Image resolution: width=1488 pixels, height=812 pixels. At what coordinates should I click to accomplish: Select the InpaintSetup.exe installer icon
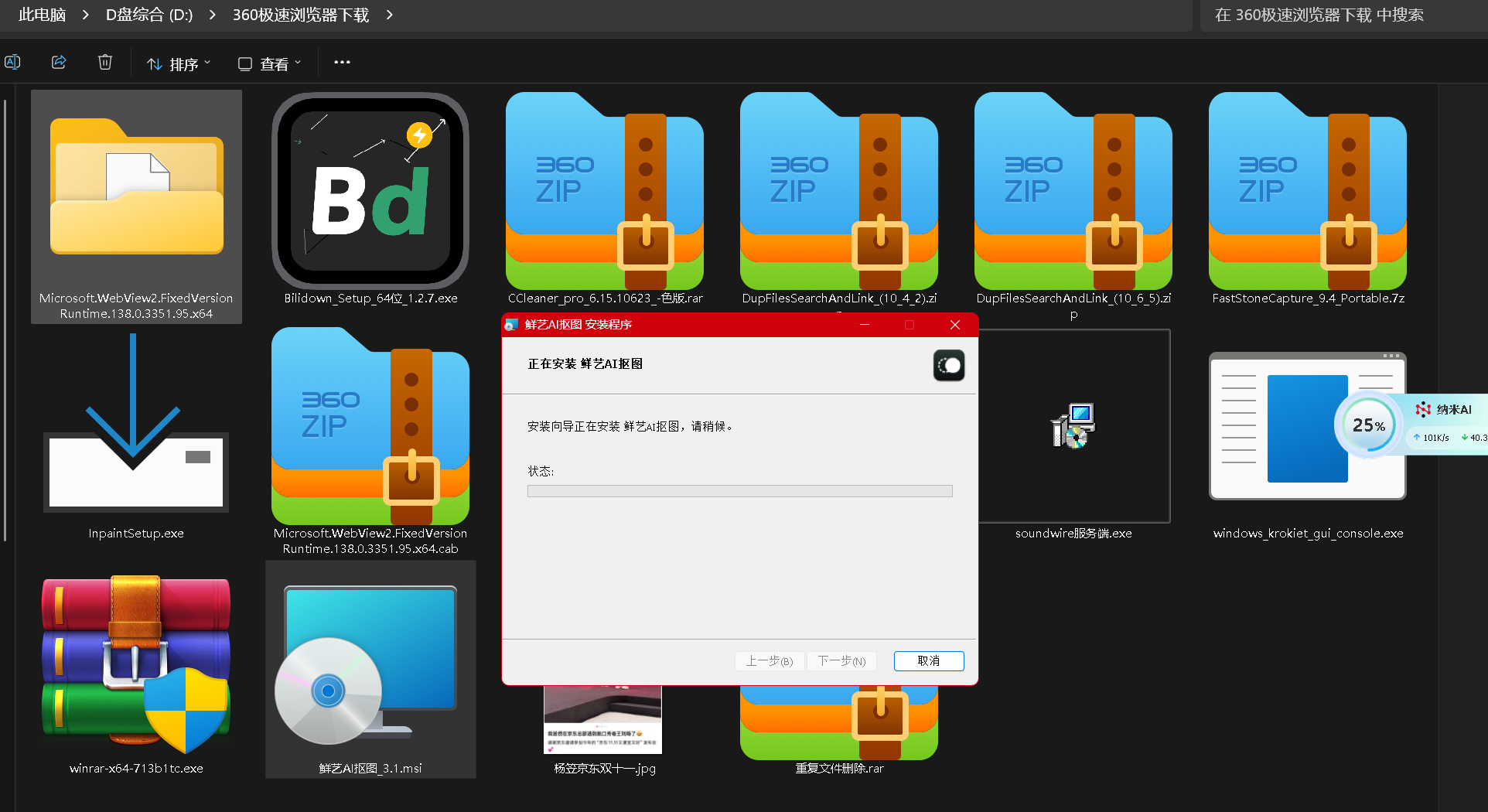click(x=136, y=423)
